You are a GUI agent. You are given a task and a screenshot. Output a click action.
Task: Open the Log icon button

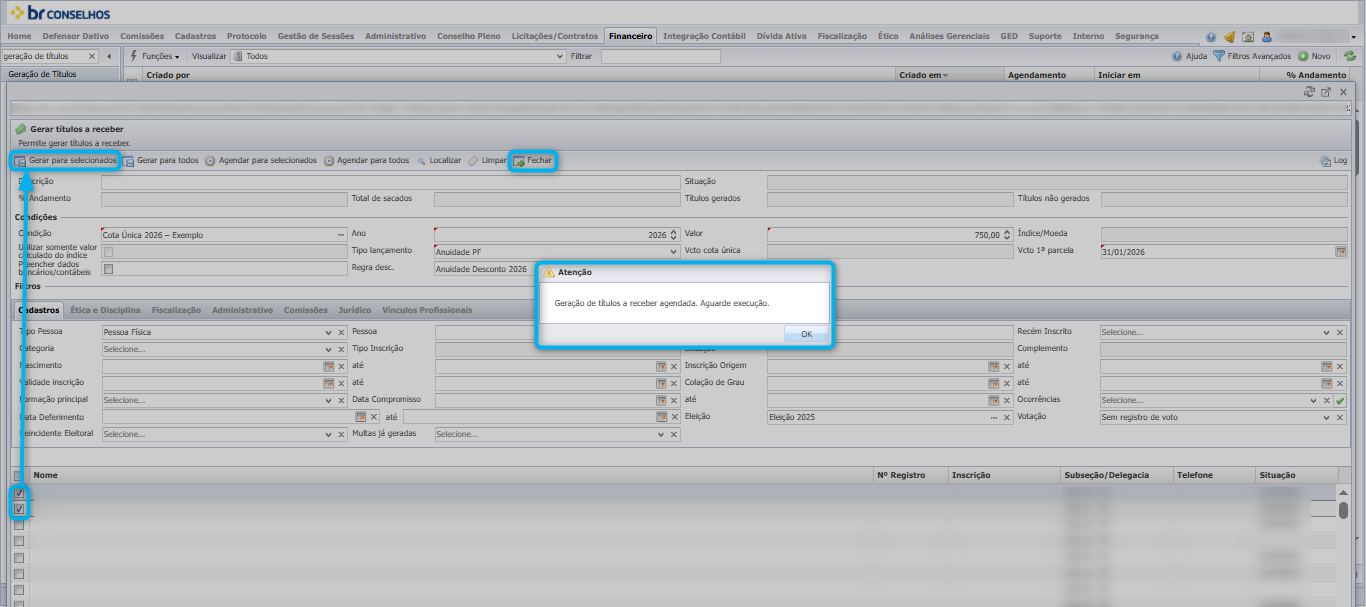point(1325,160)
